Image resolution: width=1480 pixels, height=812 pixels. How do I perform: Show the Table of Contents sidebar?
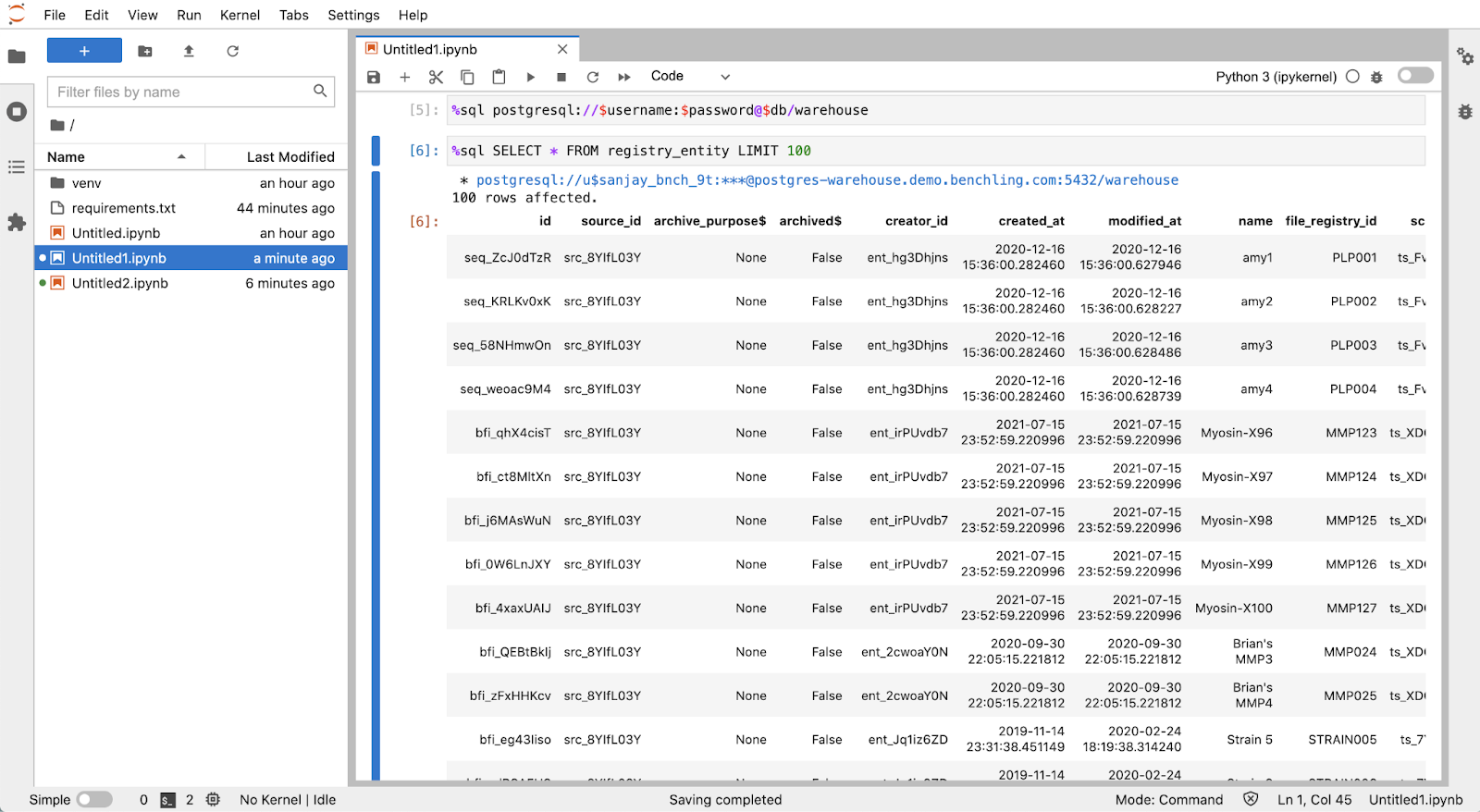point(17,167)
